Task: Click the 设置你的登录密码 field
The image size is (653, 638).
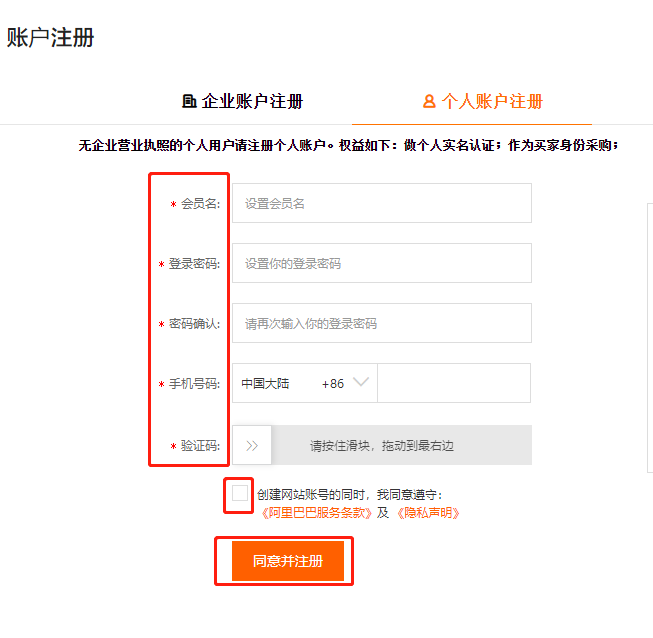Action: coord(381,264)
